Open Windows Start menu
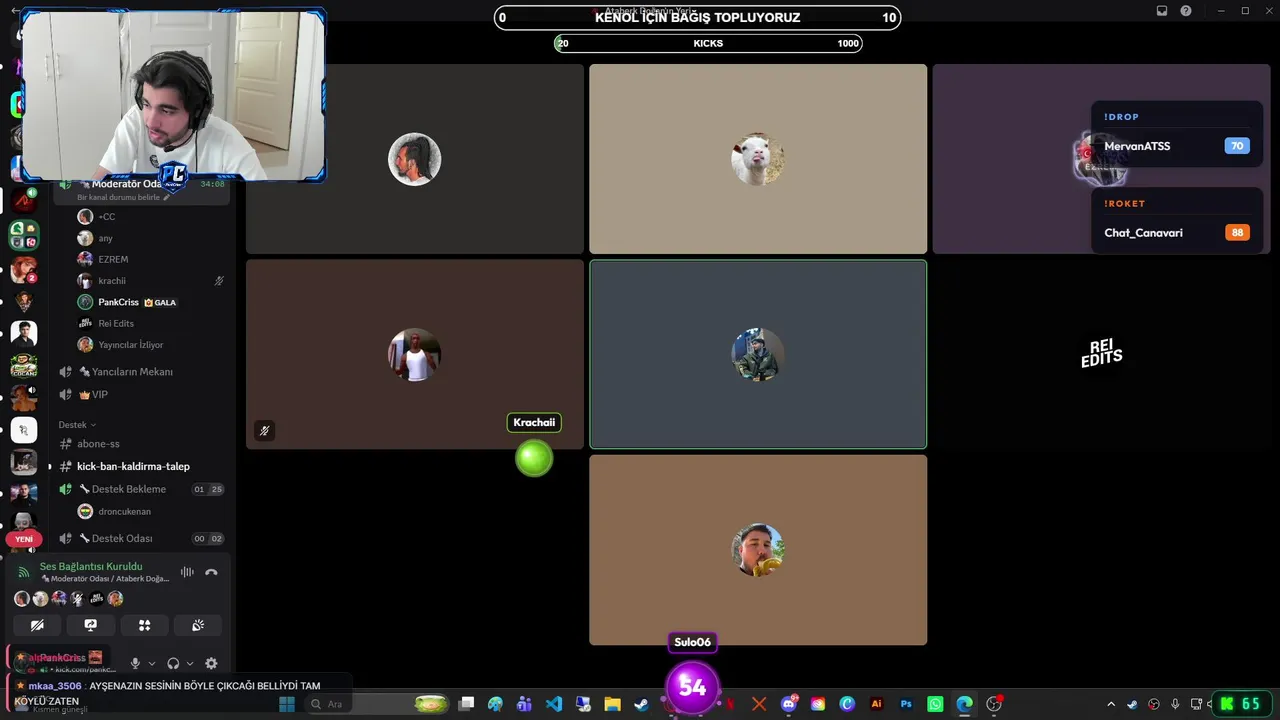 click(x=287, y=704)
